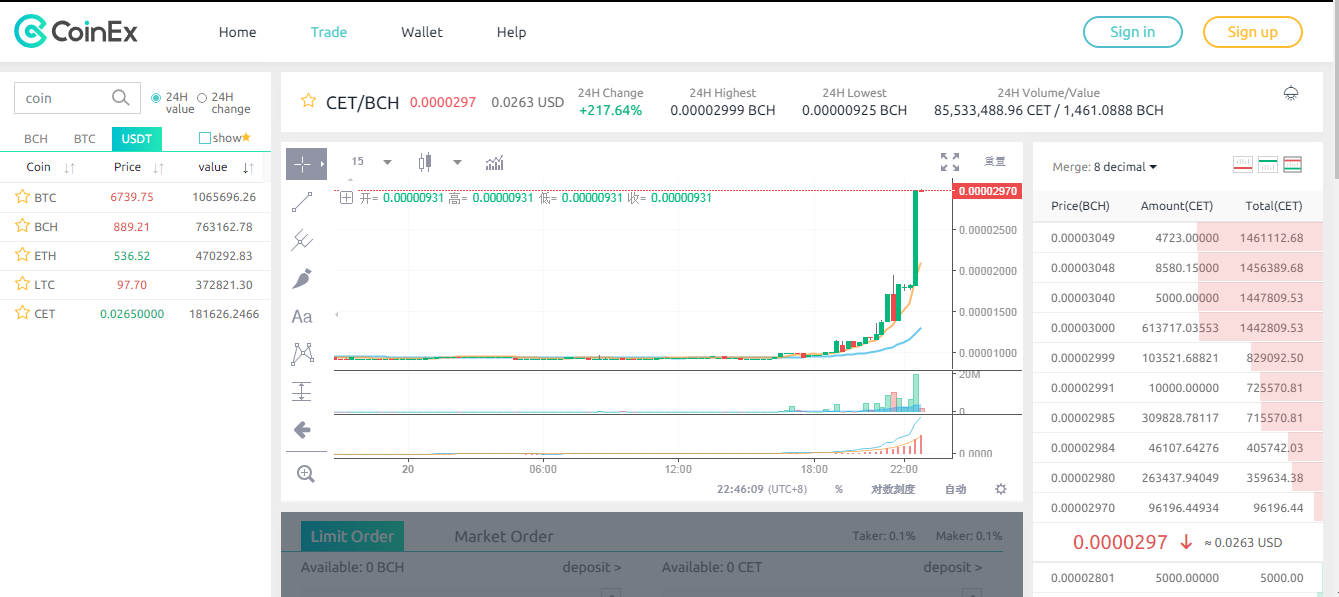Image resolution: width=1339 pixels, height=597 pixels.
Task: Open the Trade menu item
Action: point(329,32)
